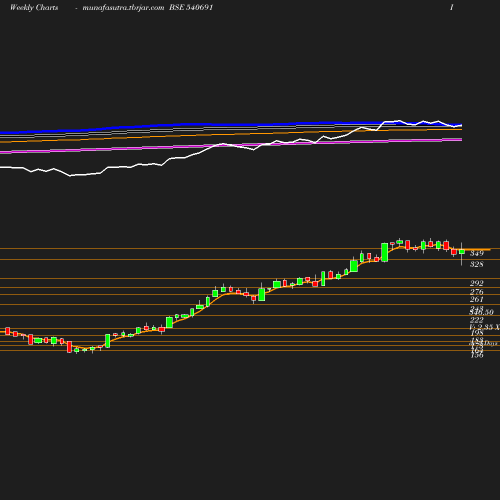The width and height of the screenshot is (500, 500).
Task: Click the 'Weekly Charts' title text
Action: pyautogui.click(x=34, y=7)
